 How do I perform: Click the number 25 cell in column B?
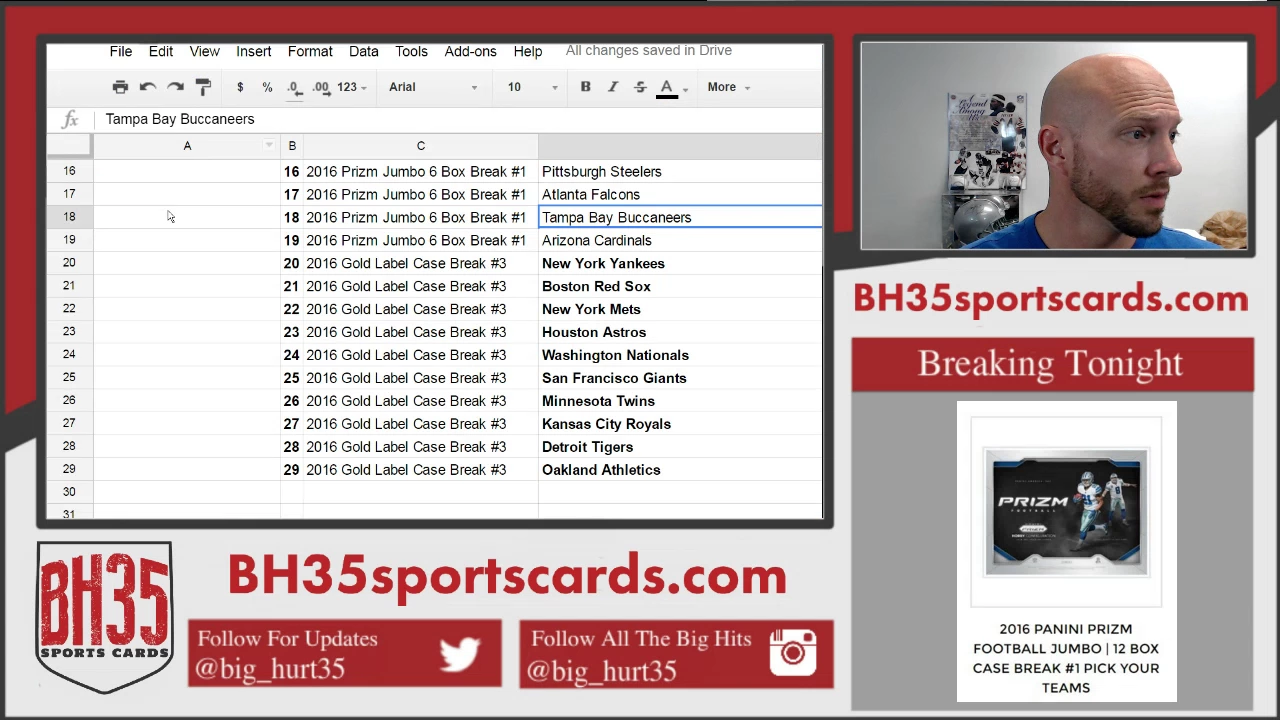pyautogui.click(x=292, y=378)
